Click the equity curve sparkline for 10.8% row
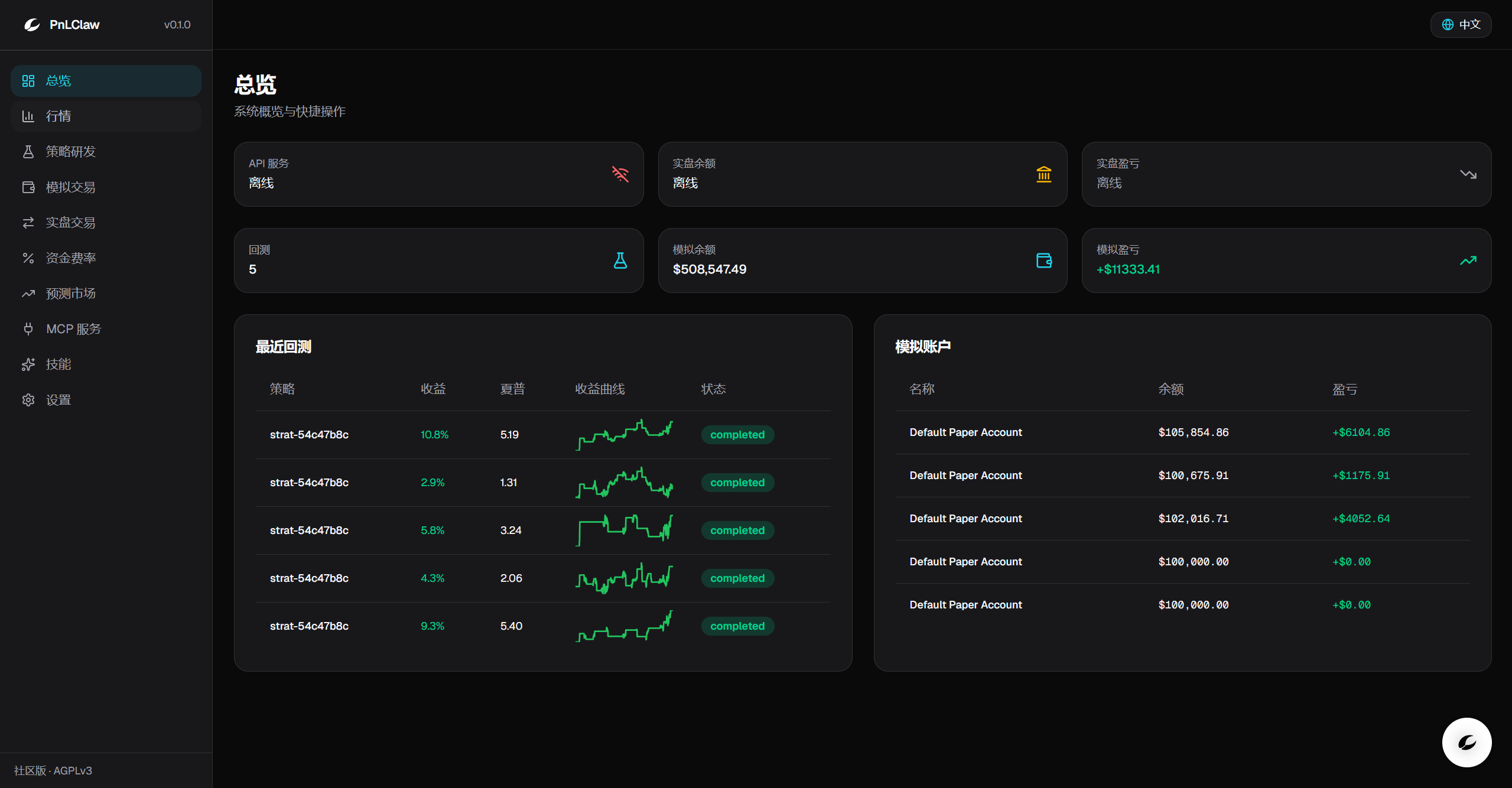 coord(624,435)
